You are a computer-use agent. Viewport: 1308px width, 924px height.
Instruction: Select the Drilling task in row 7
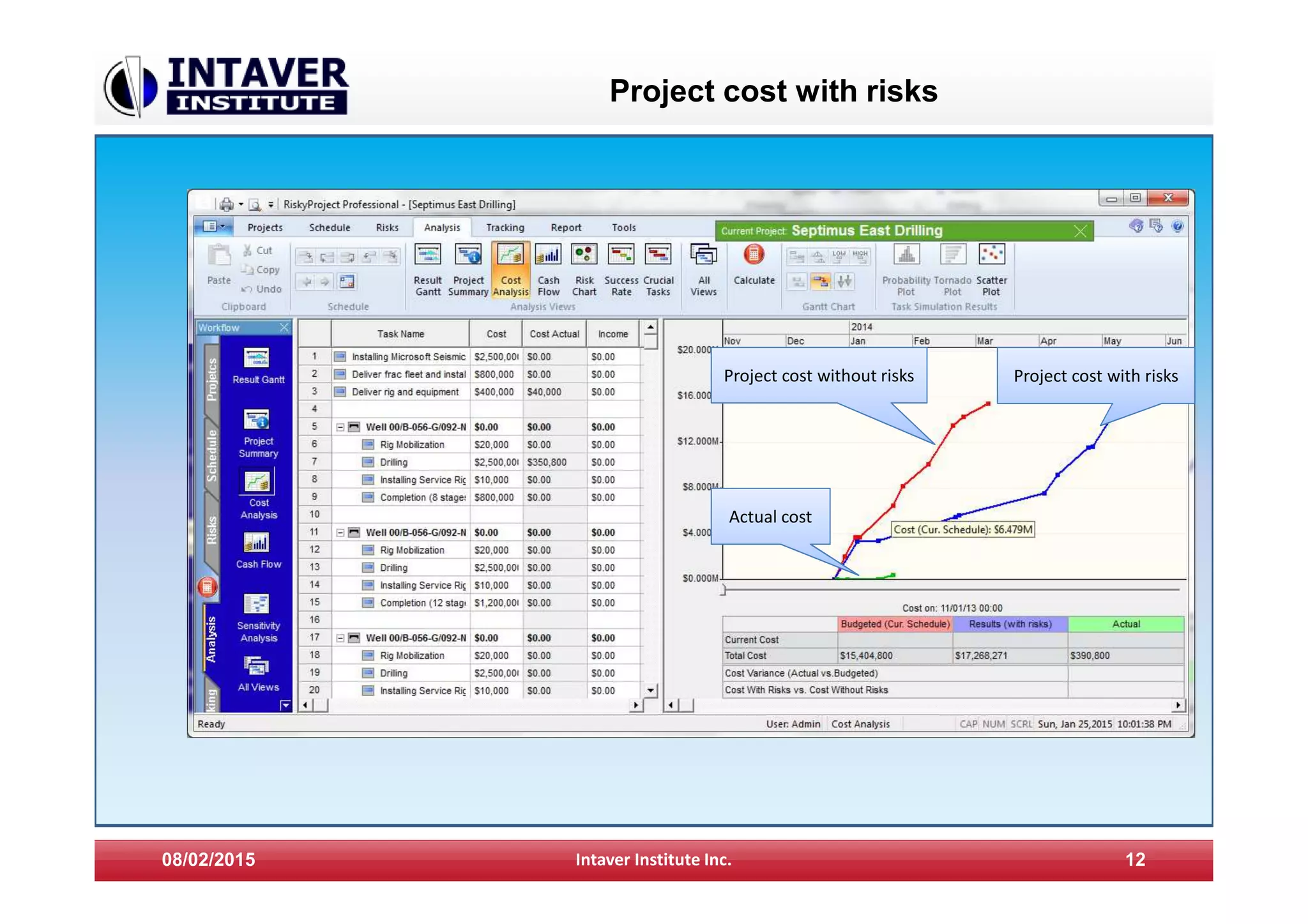pos(393,462)
